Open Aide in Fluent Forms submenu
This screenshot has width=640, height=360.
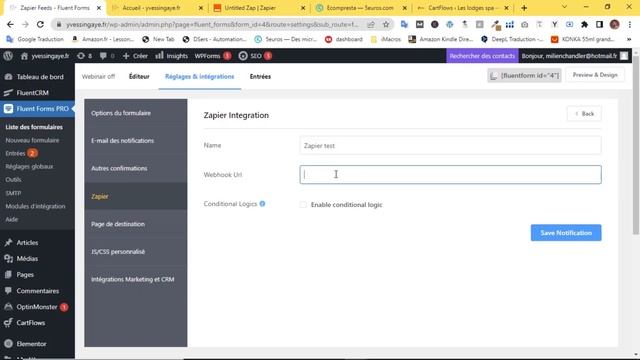point(12,219)
